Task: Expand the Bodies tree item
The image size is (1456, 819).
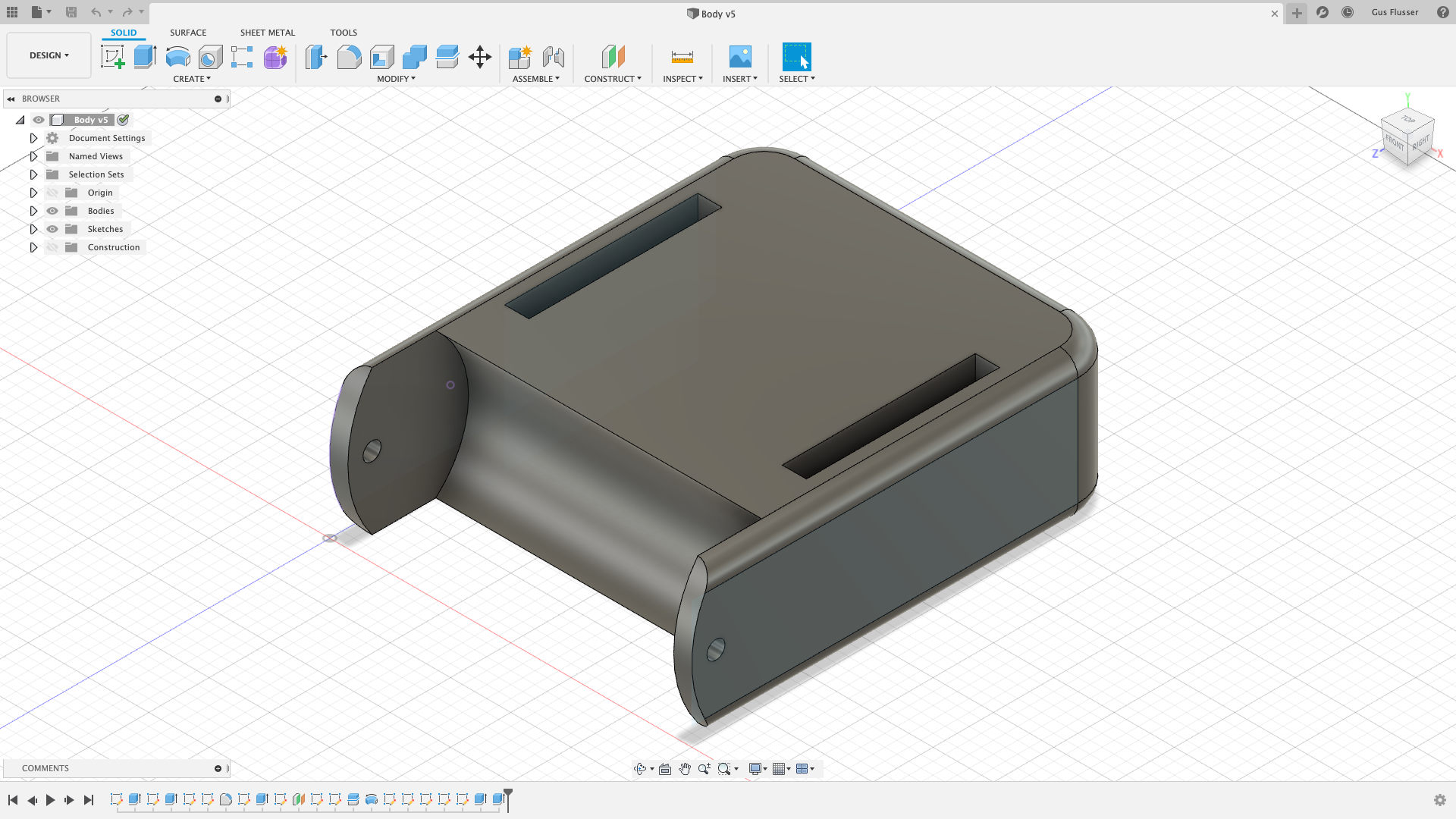Action: pos(33,210)
